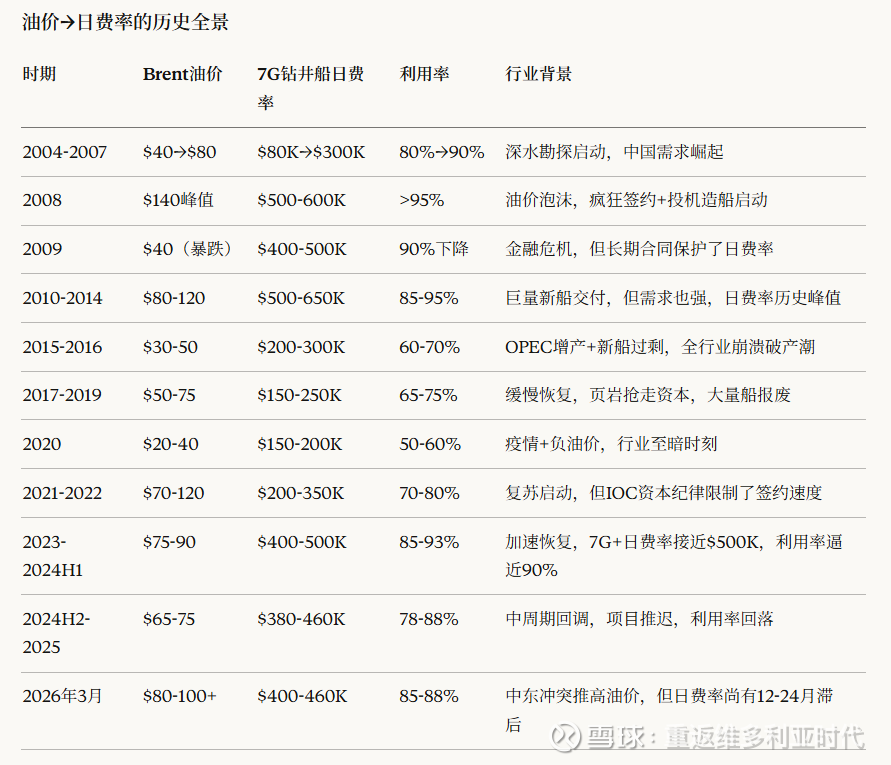Select the $150-200K day rate cell
This screenshot has width=891, height=765.
pyautogui.click(x=300, y=444)
